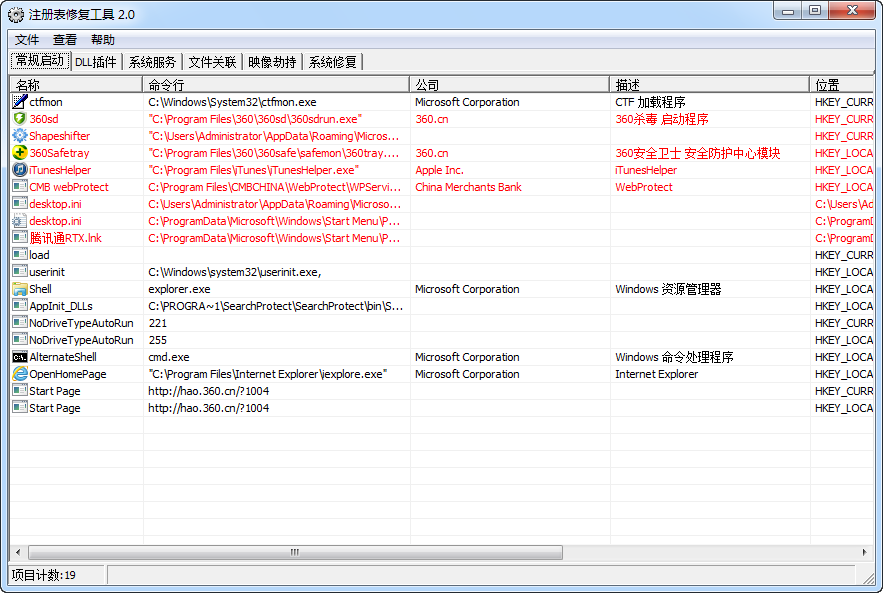Select the 360Safetray entry name

[x=59, y=153]
